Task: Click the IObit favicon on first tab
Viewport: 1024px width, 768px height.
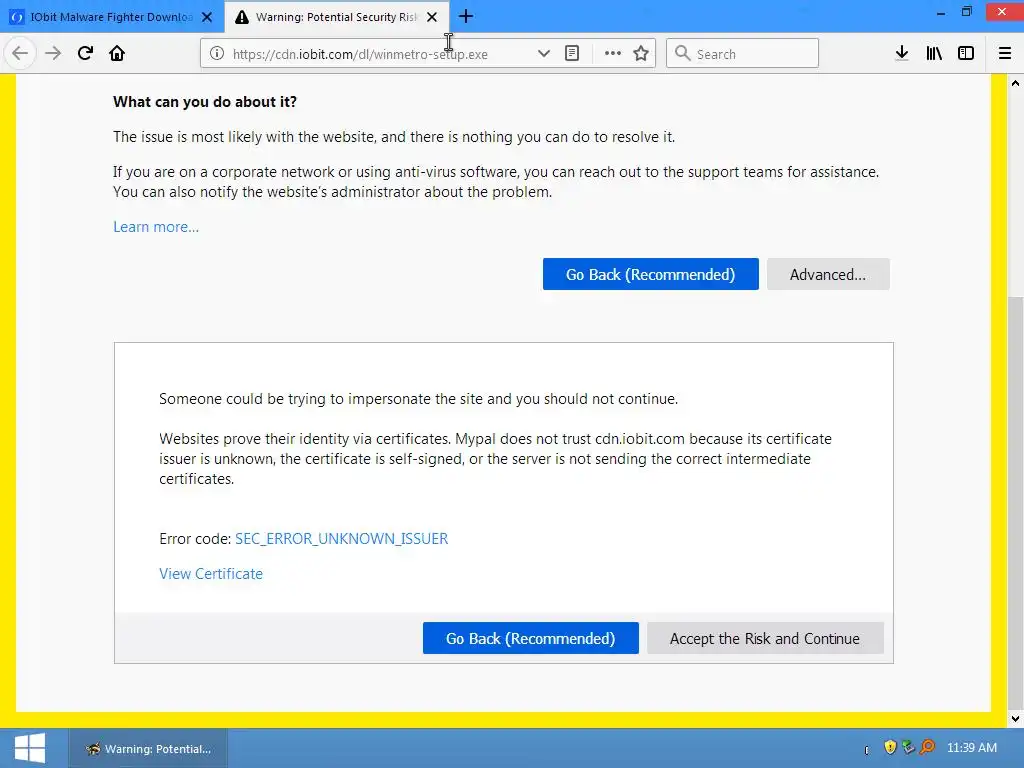Action: click(16, 17)
